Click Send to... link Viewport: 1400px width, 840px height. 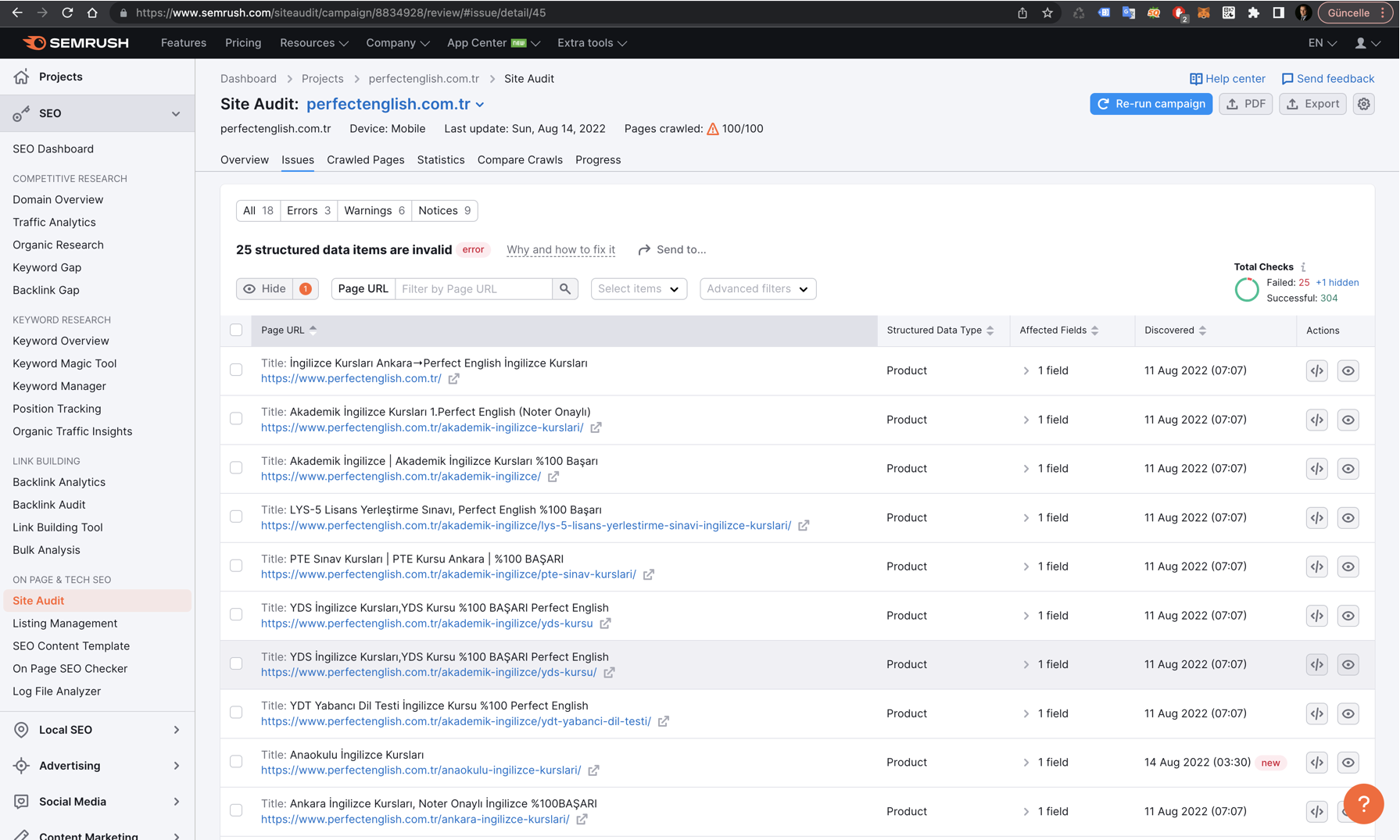[672, 250]
